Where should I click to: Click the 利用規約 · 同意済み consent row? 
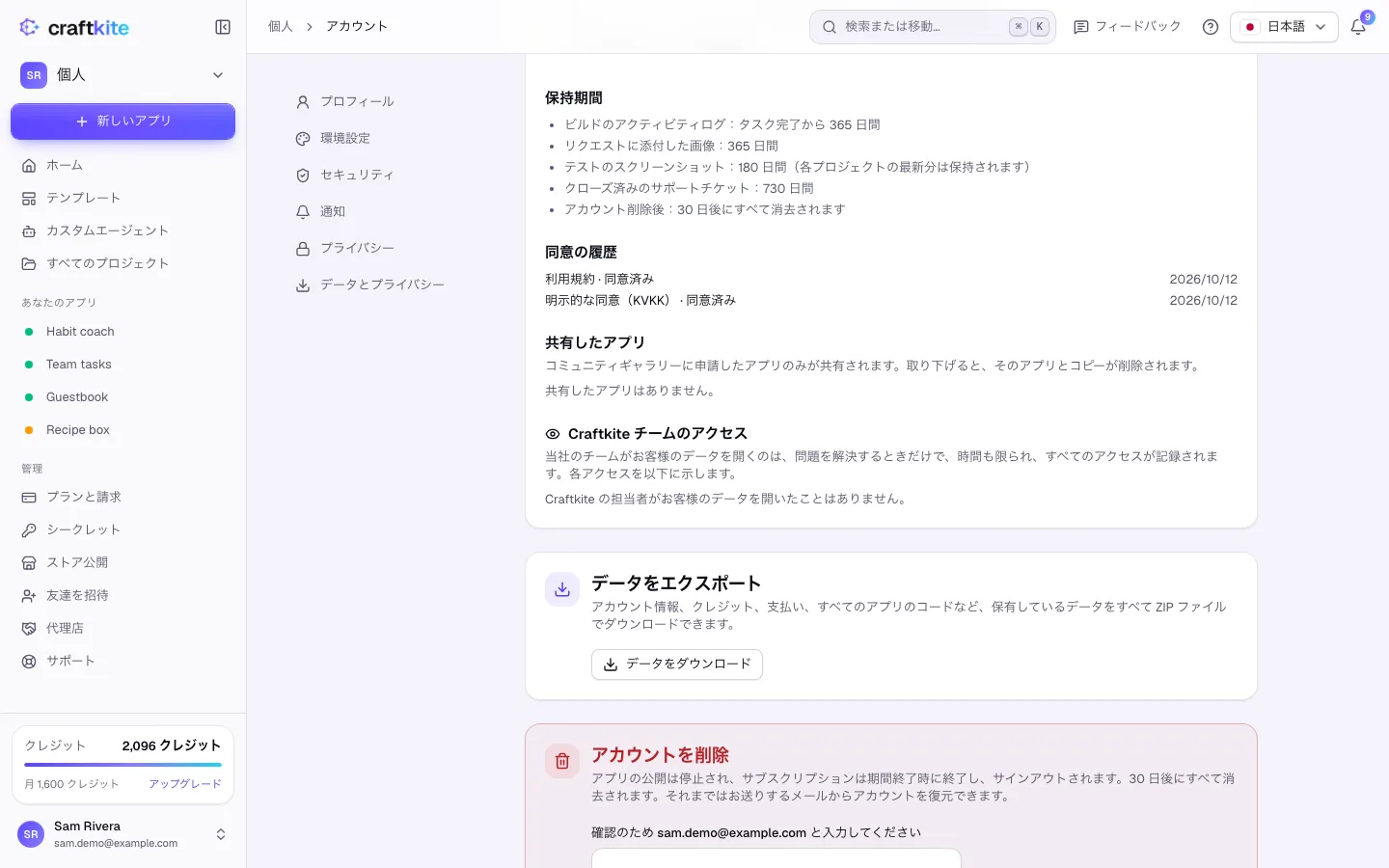[891, 279]
